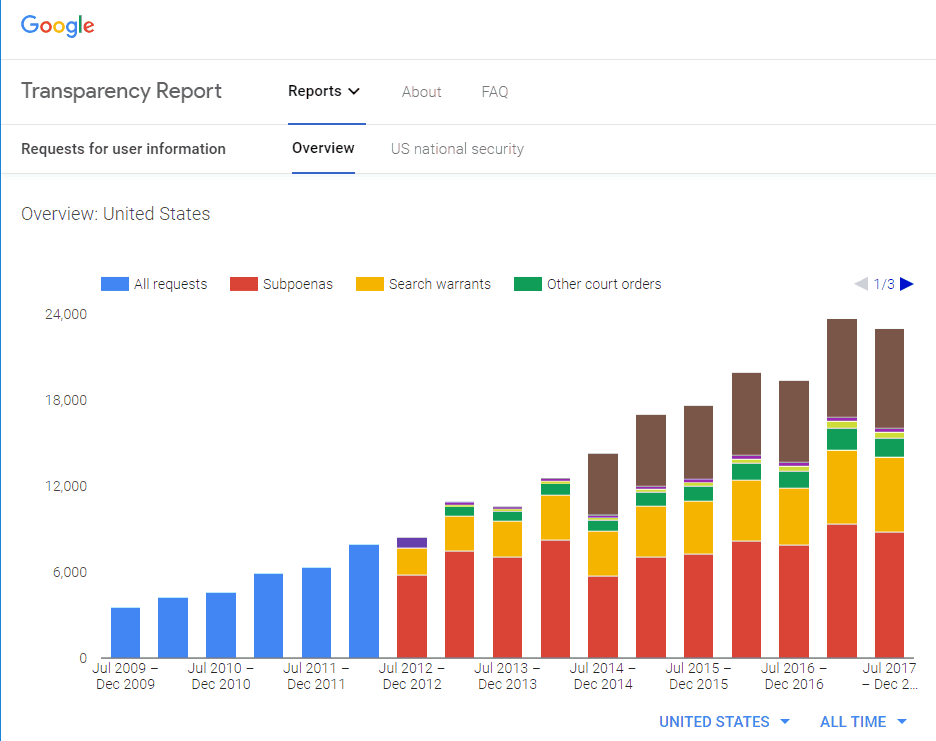936x741 pixels.
Task: Click the 12,000 y-axis label
Action: [66, 486]
